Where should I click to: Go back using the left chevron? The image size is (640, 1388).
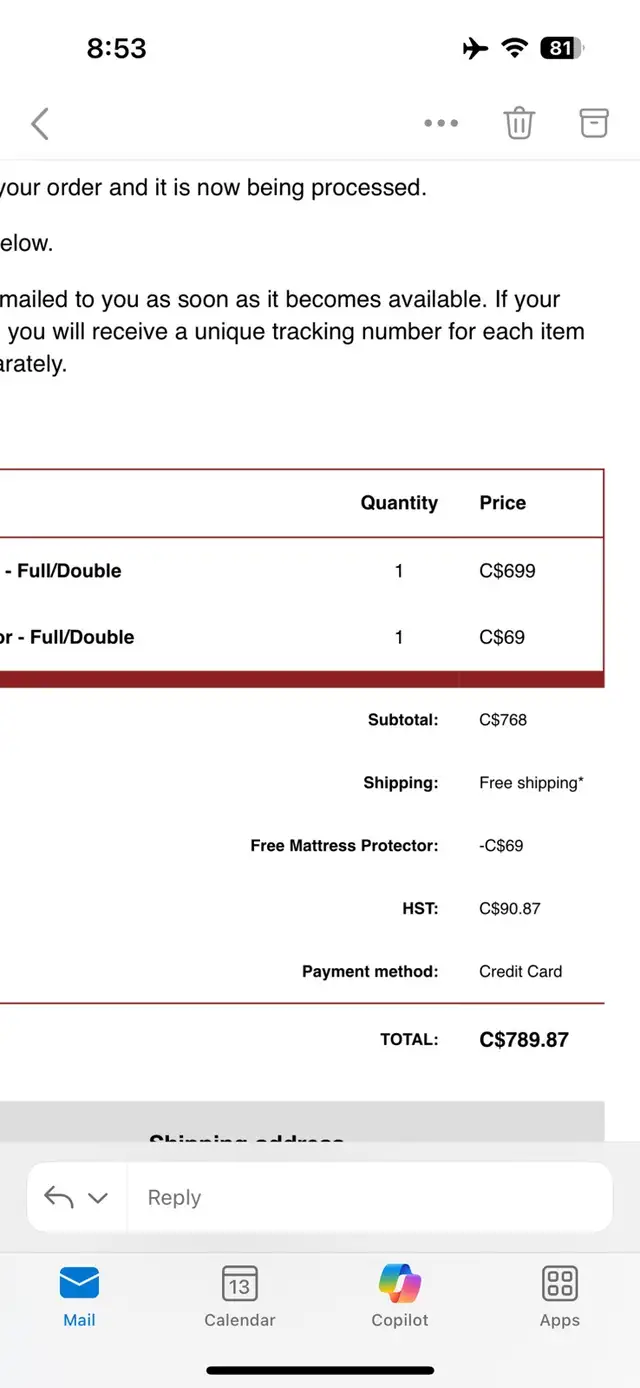tap(40, 124)
